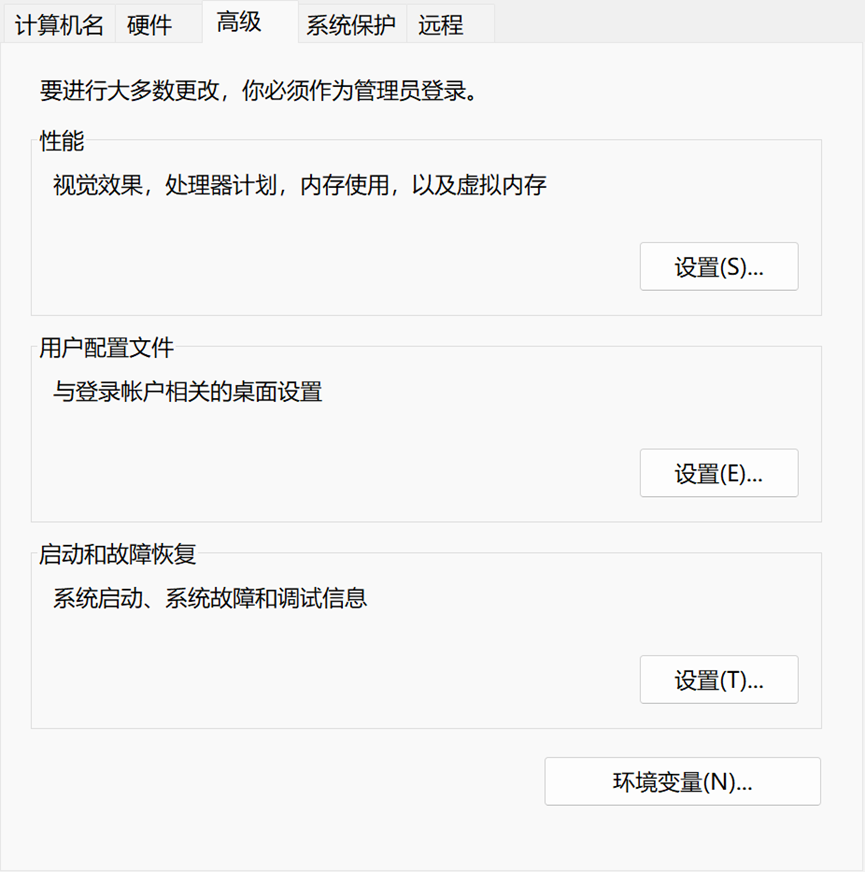Click the 用户配置文件 group label
The height and width of the screenshot is (872, 865).
106,348
